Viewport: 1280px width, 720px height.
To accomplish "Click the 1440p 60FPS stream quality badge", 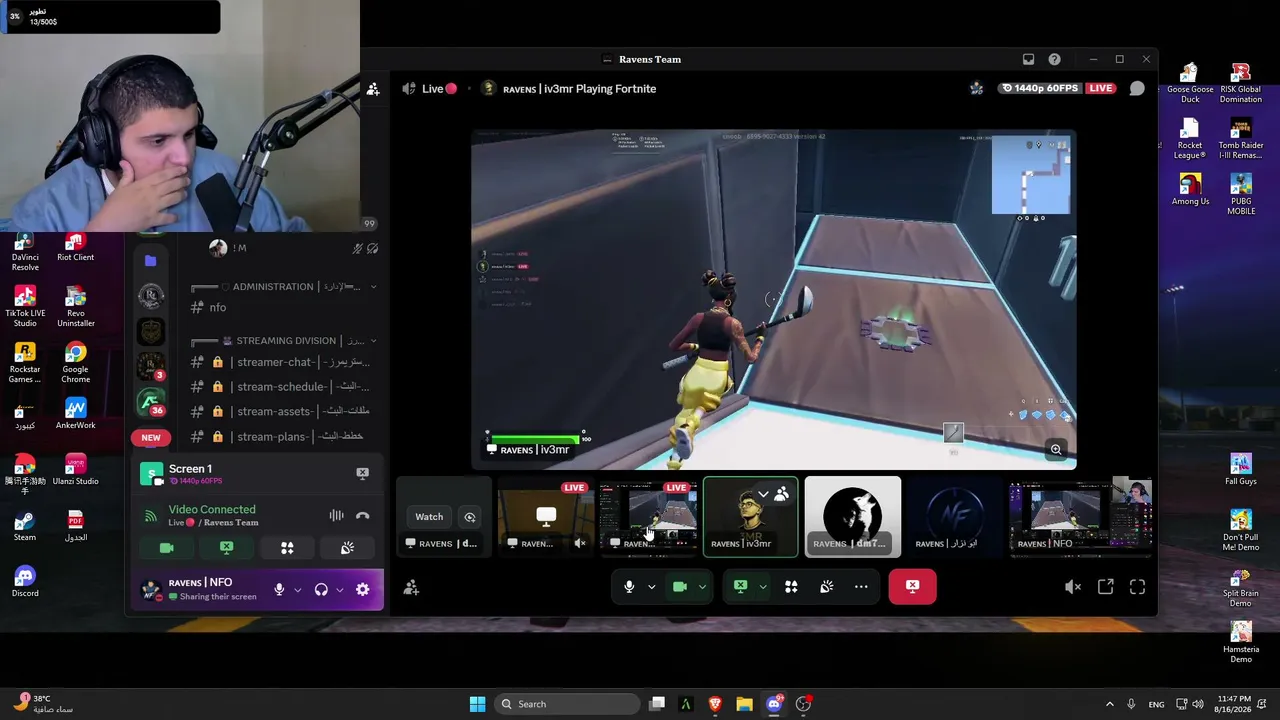I will [1040, 88].
